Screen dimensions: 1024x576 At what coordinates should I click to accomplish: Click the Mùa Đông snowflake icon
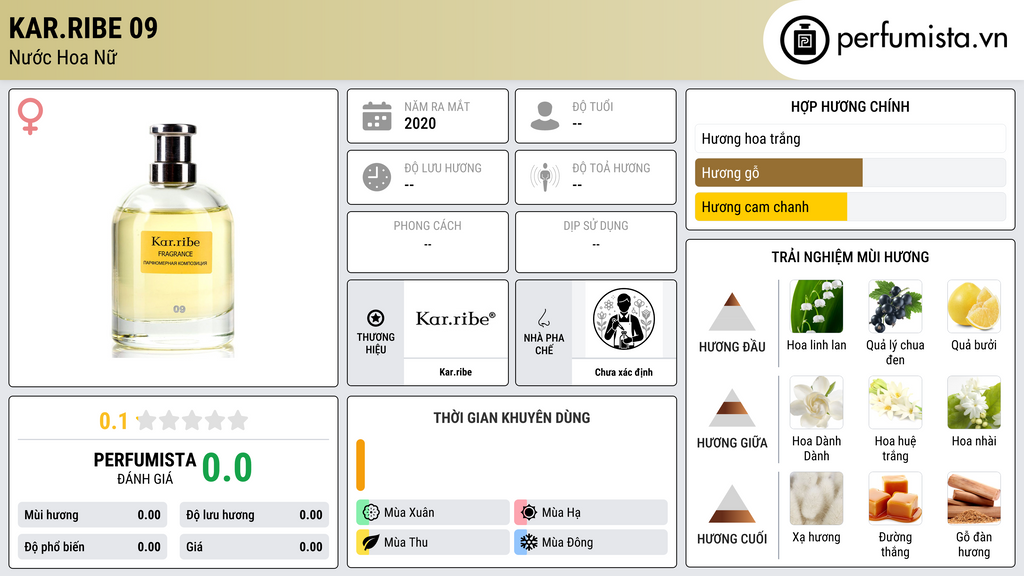[x=529, y=542]
